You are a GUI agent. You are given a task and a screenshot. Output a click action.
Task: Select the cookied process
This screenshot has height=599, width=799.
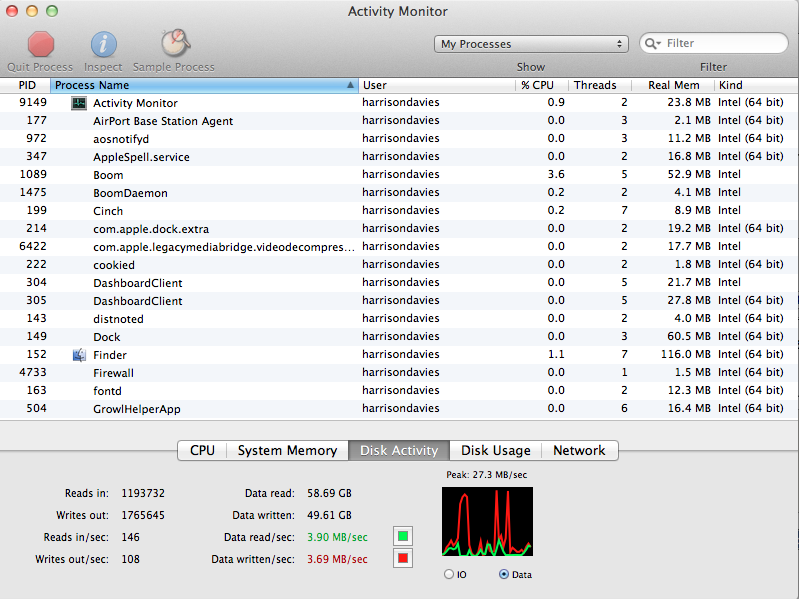[400, 265]
